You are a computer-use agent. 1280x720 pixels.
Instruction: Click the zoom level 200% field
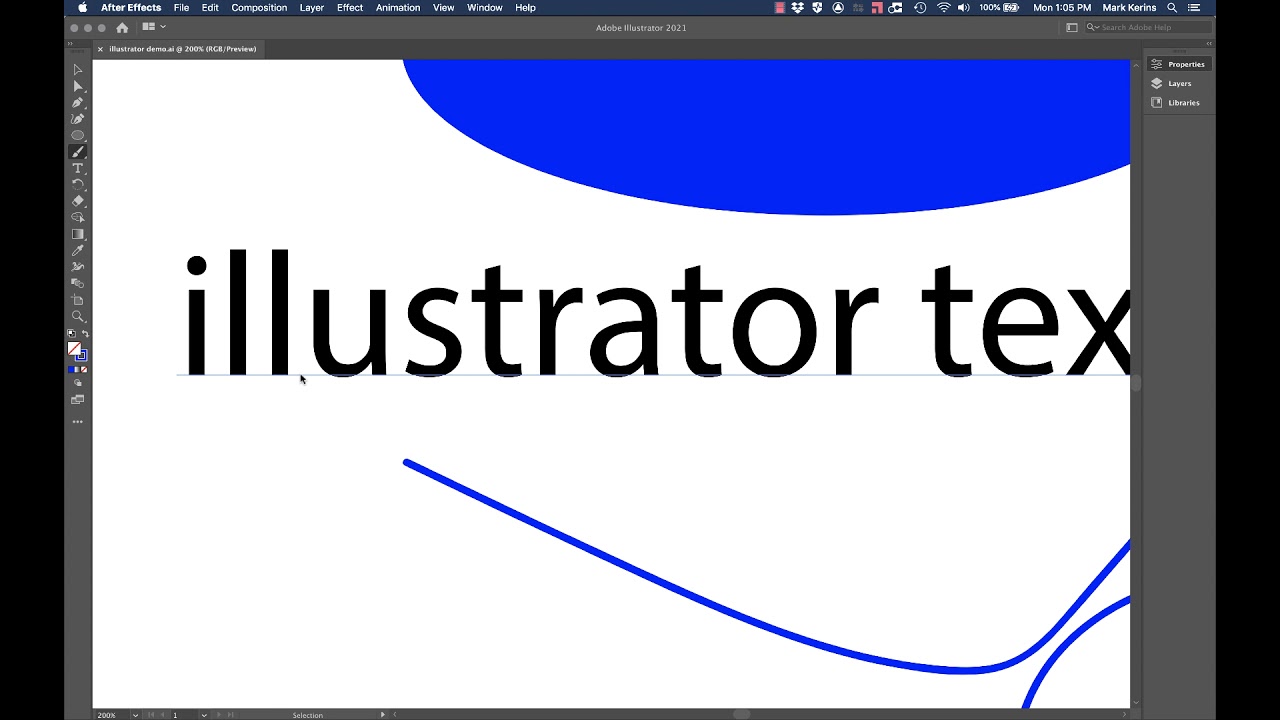(112, 715)
